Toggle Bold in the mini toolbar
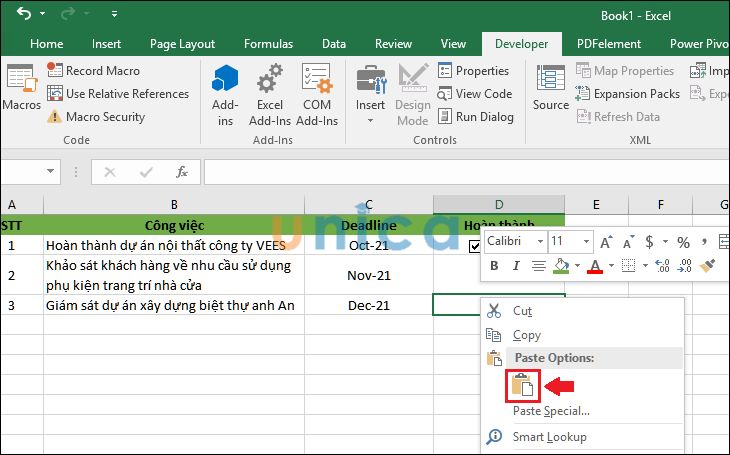730x455 pixels. pos(495,266)
